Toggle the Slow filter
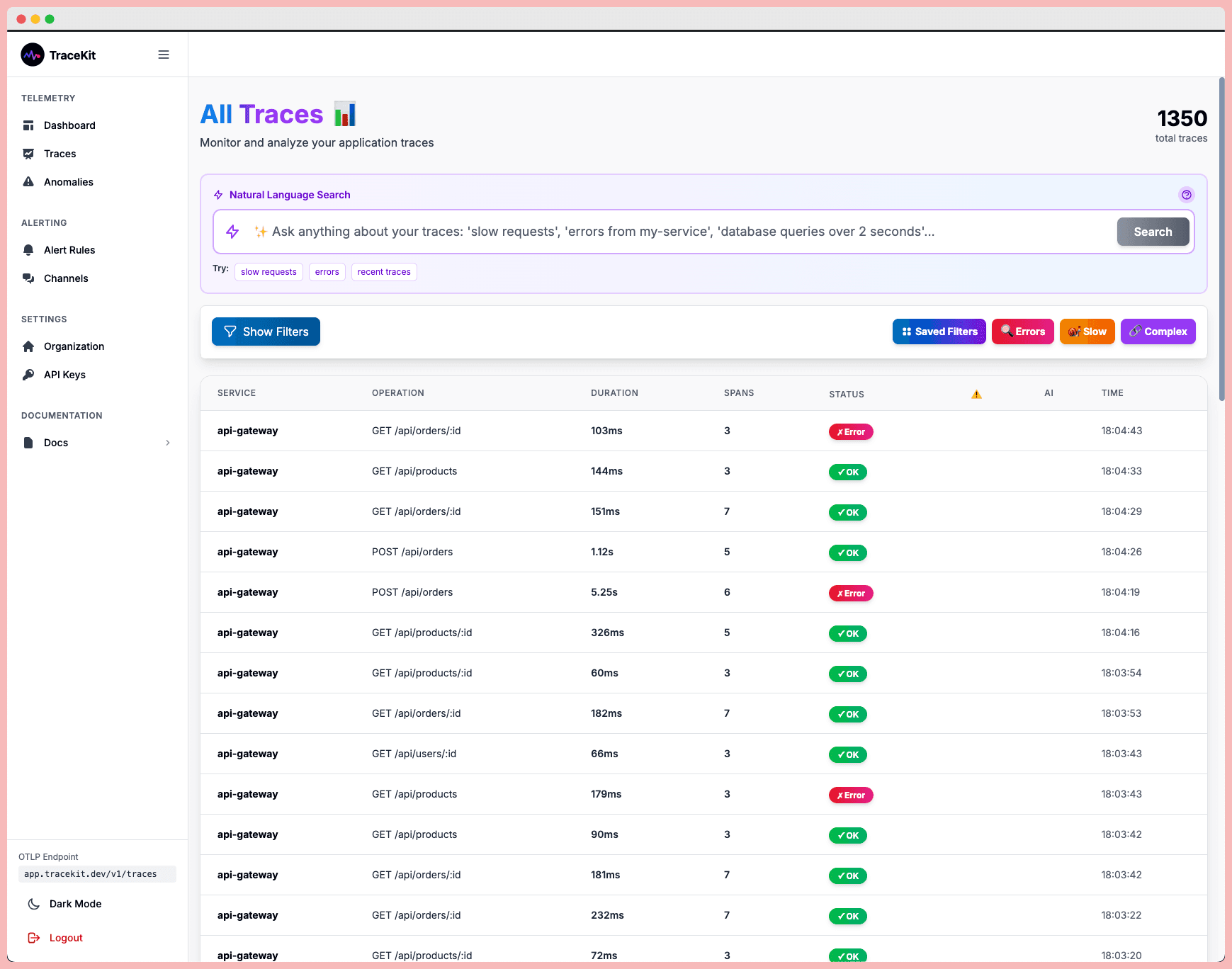Screen dimensions: 1232x969 point(1087,331)
